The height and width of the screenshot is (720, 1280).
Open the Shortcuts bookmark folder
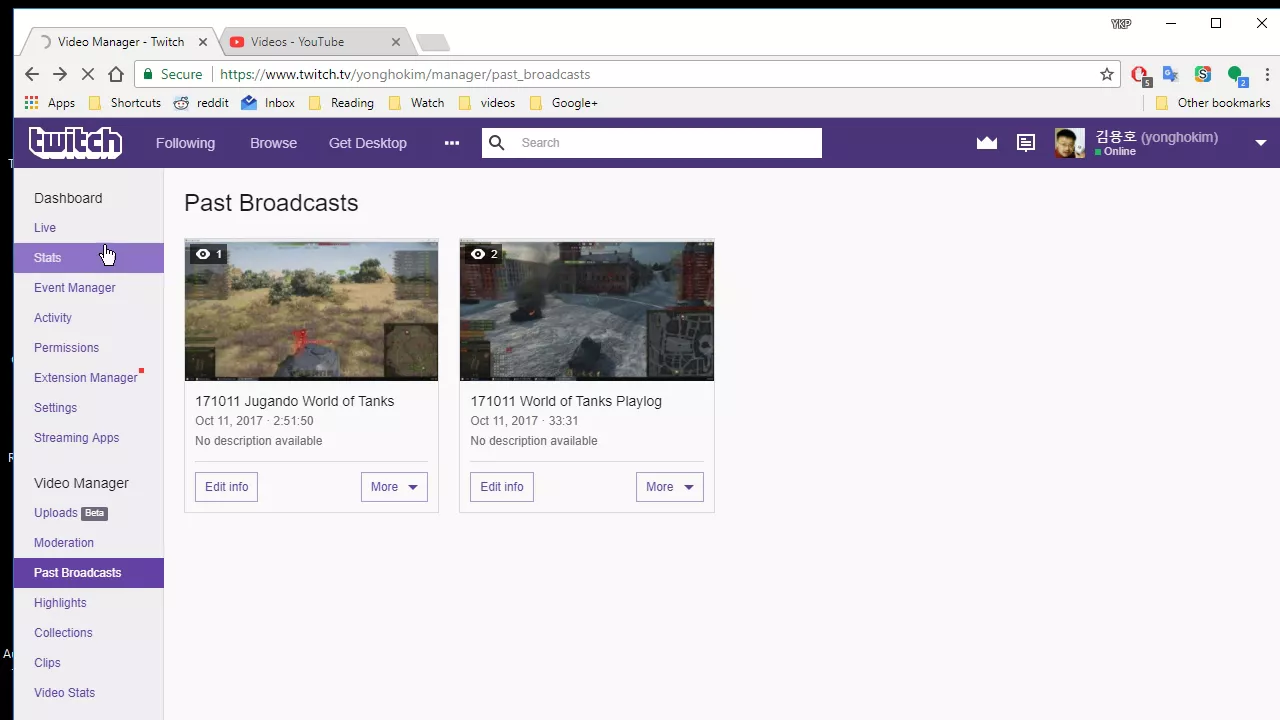click(x=125, y=103)
